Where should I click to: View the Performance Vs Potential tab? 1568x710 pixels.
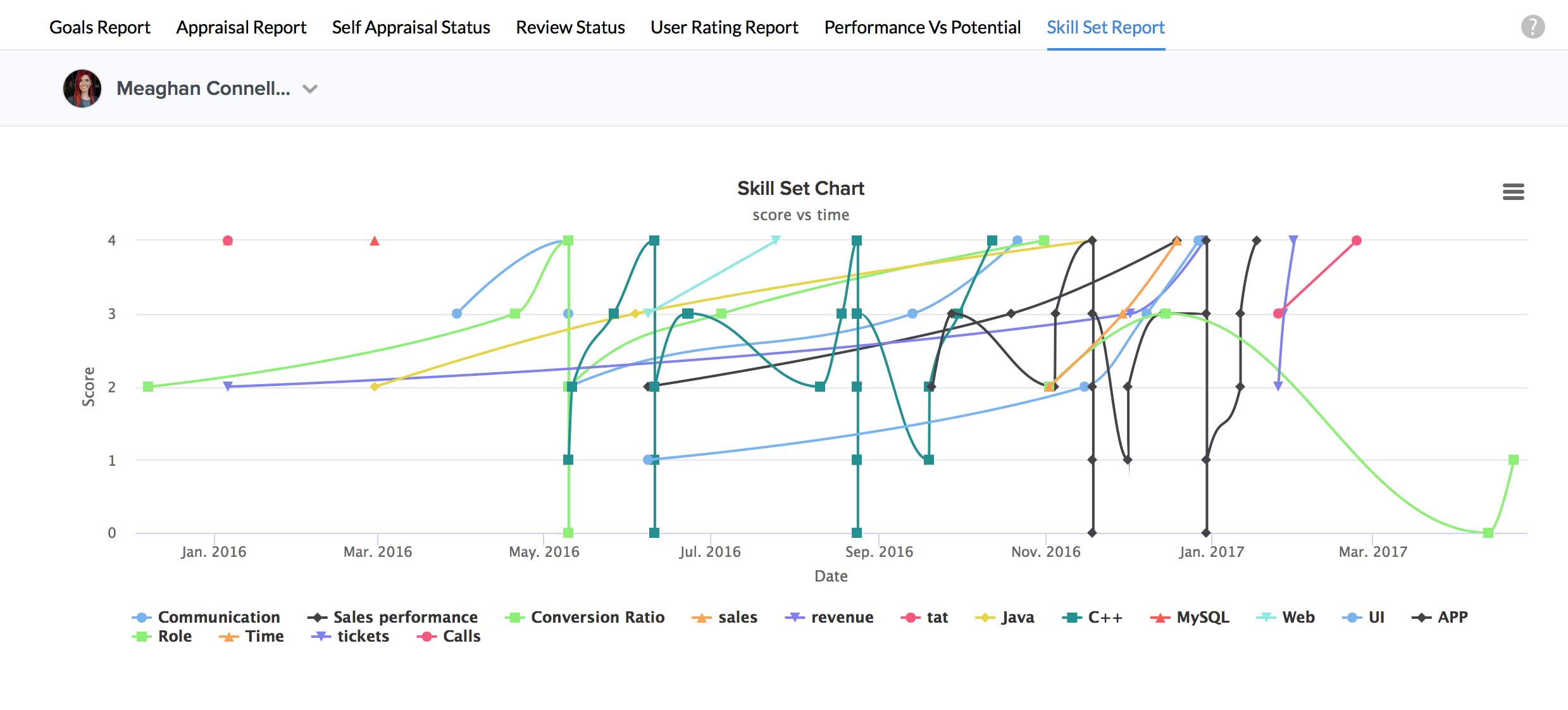923,27
